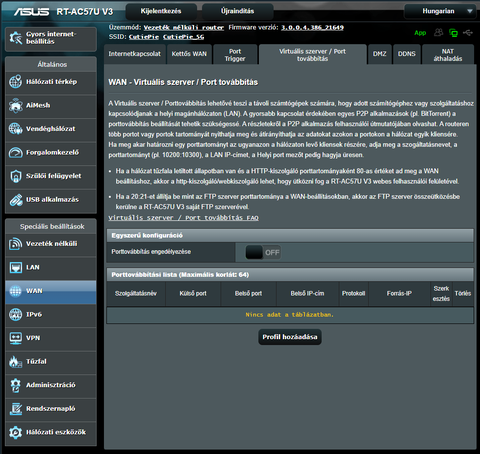Click the Törlés column header
This screenshot has height=454, width=480.
pyautogui.click(x=463, y=294)
